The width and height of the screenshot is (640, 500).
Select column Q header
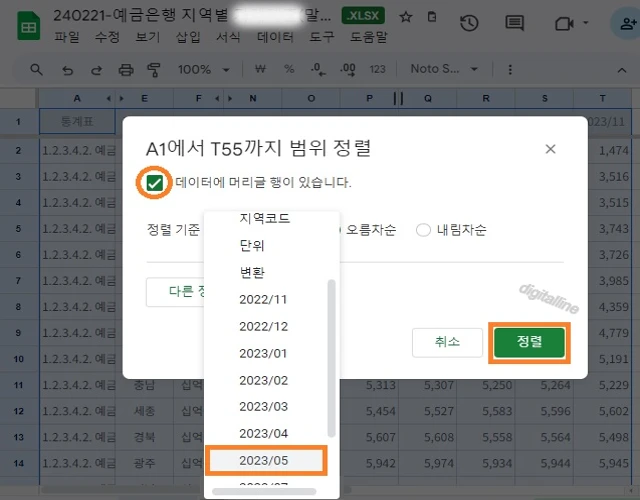pyautogui.click(x=427, y=98)
